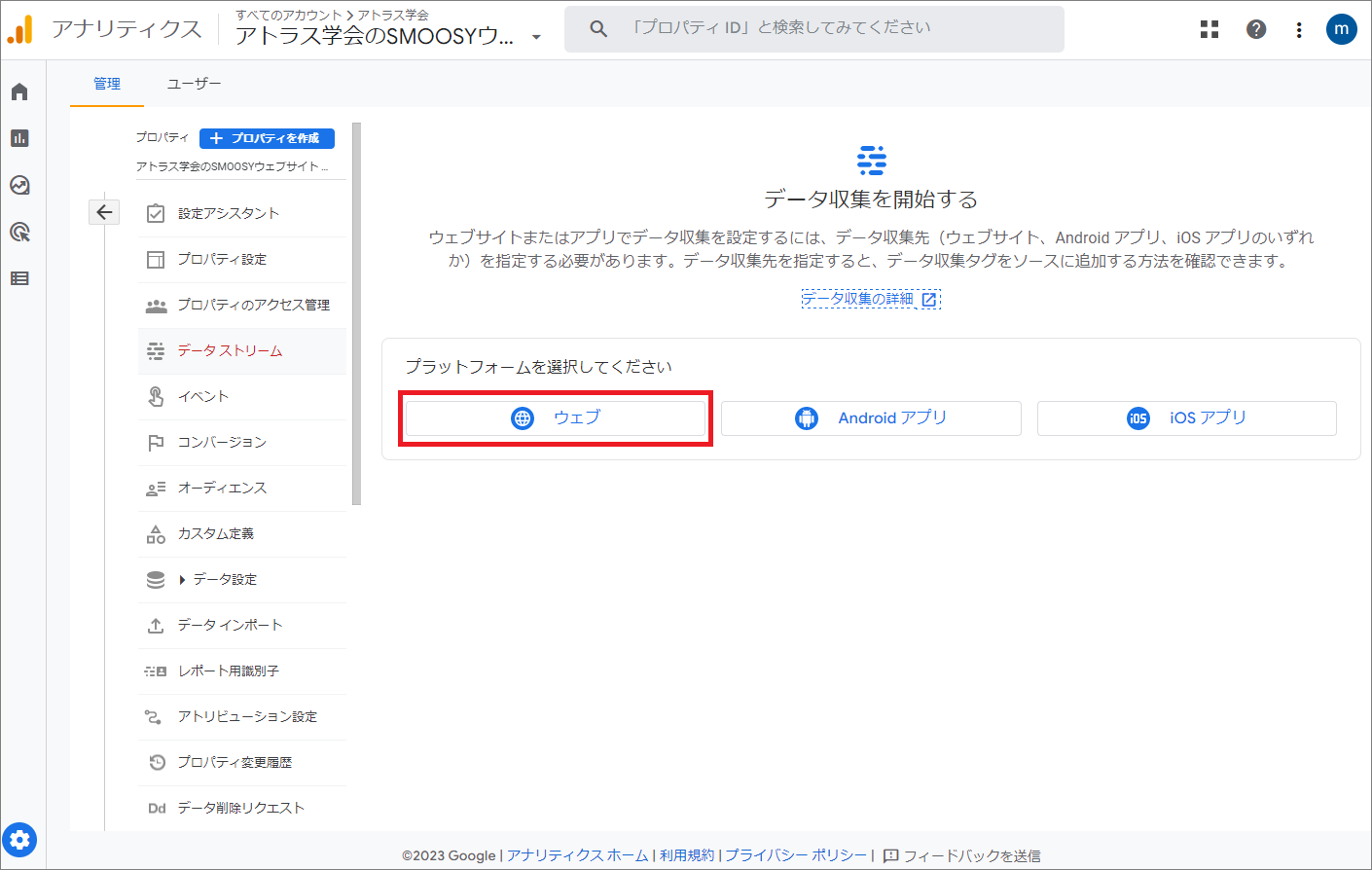Switch to the 管理 tab
This screenshot has width=1372, height=870.
[107, 84]
